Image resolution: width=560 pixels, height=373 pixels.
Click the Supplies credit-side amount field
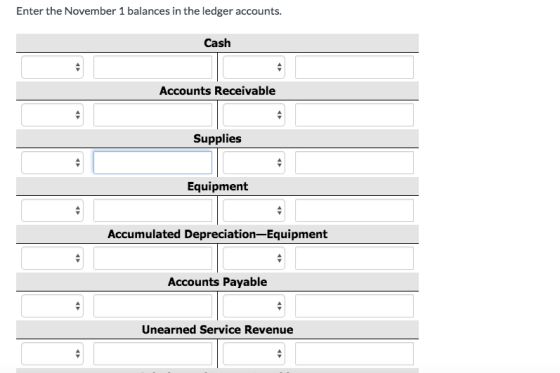pos(354,163)
